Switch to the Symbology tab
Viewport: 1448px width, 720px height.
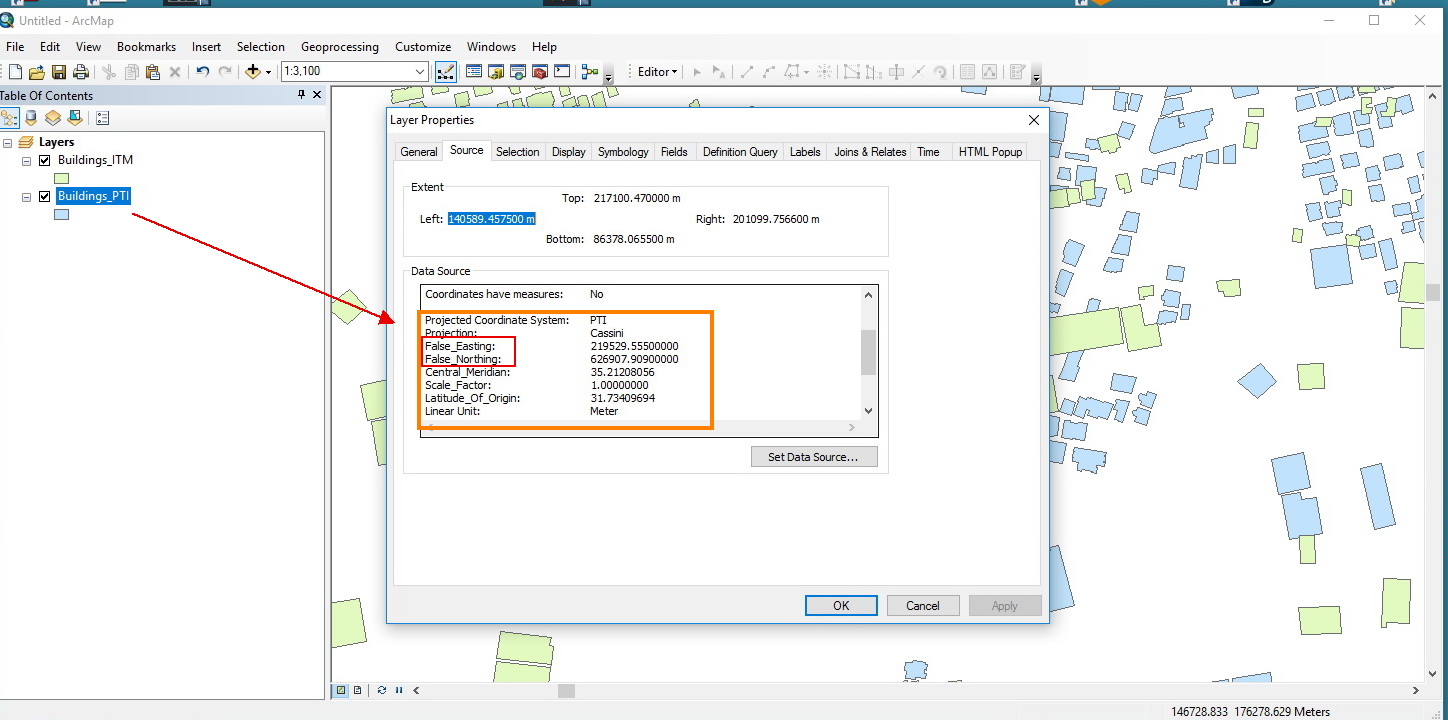click(x=623, y=152)
